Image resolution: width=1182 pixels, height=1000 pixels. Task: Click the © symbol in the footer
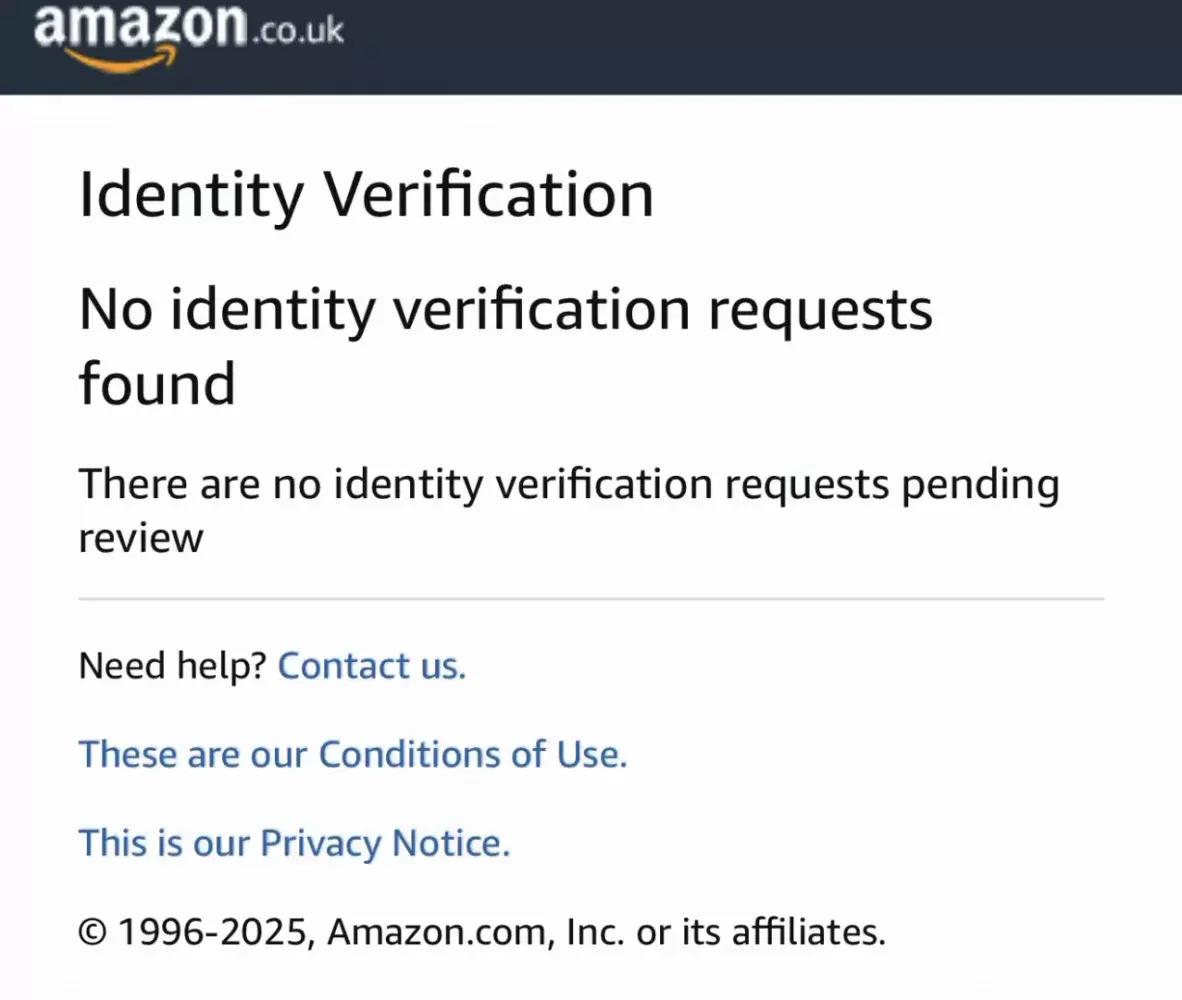92,932
